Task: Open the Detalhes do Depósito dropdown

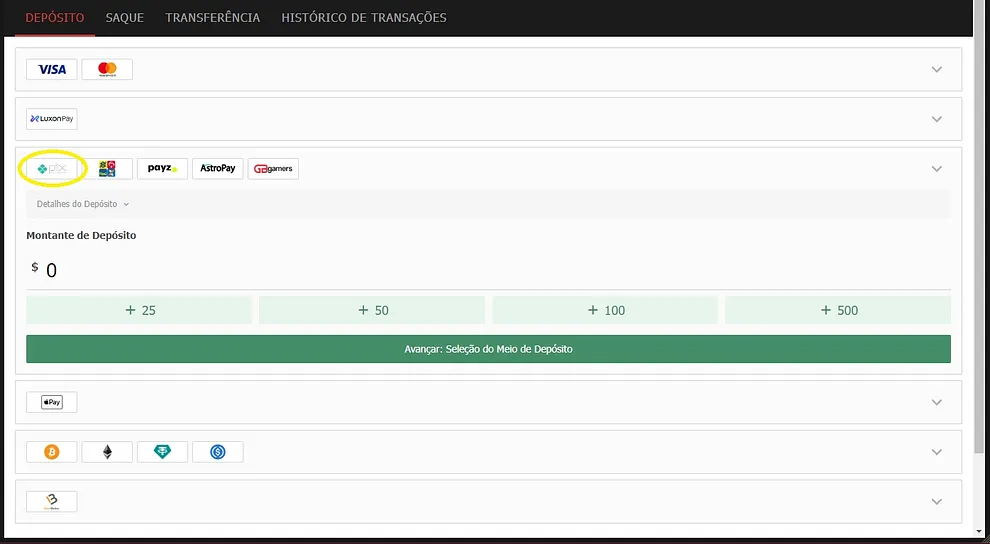Action: click(x=83, y=204)
